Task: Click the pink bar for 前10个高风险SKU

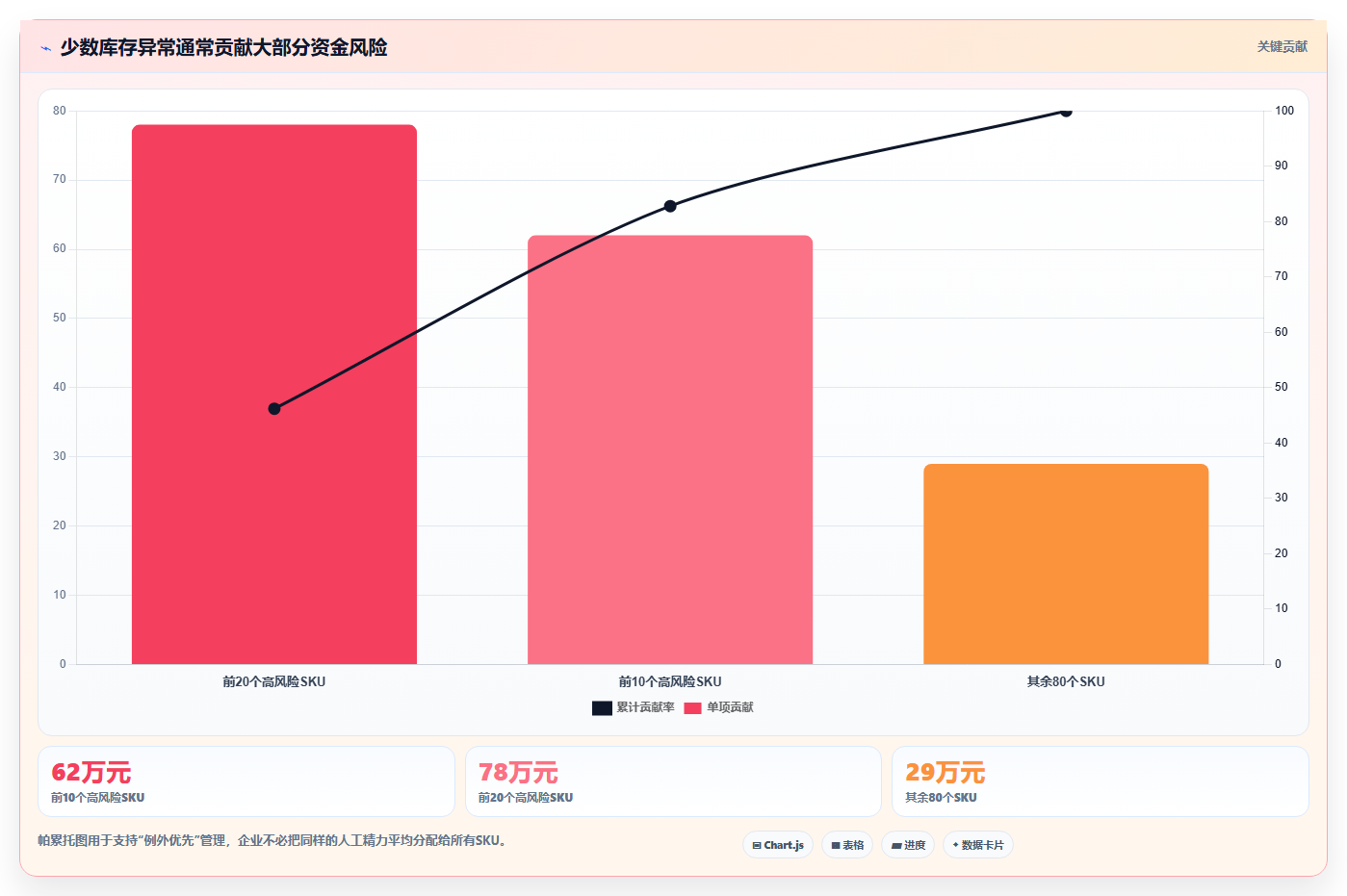Action: coord(670,449)
